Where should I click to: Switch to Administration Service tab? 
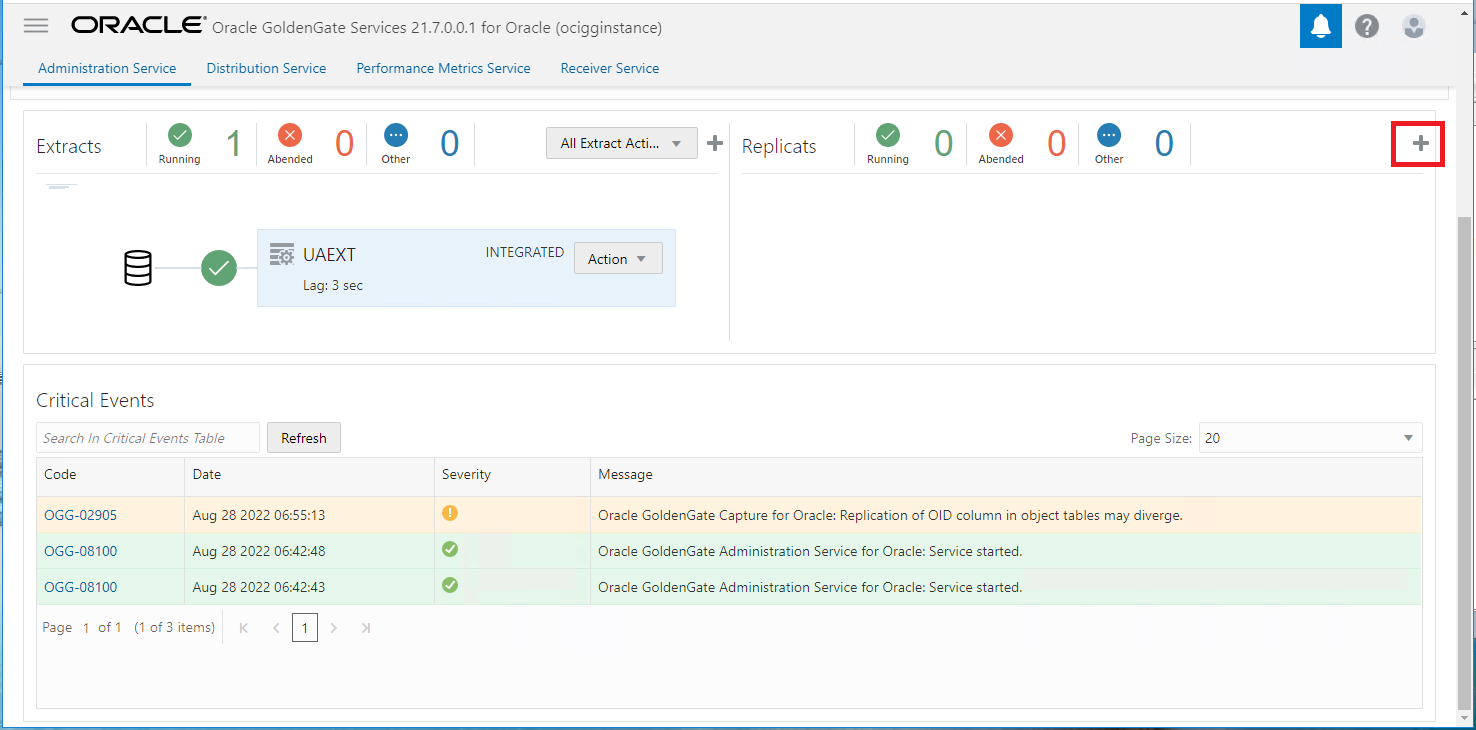click(x=107, y=68)
